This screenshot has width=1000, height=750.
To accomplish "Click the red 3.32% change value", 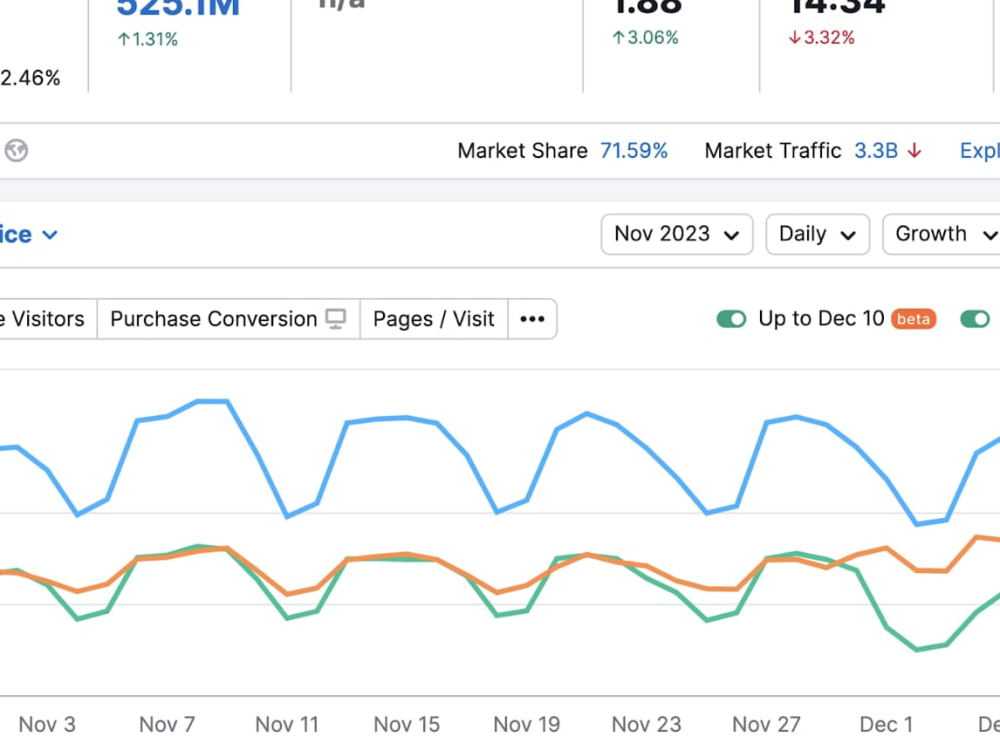I will pos(821,38).
